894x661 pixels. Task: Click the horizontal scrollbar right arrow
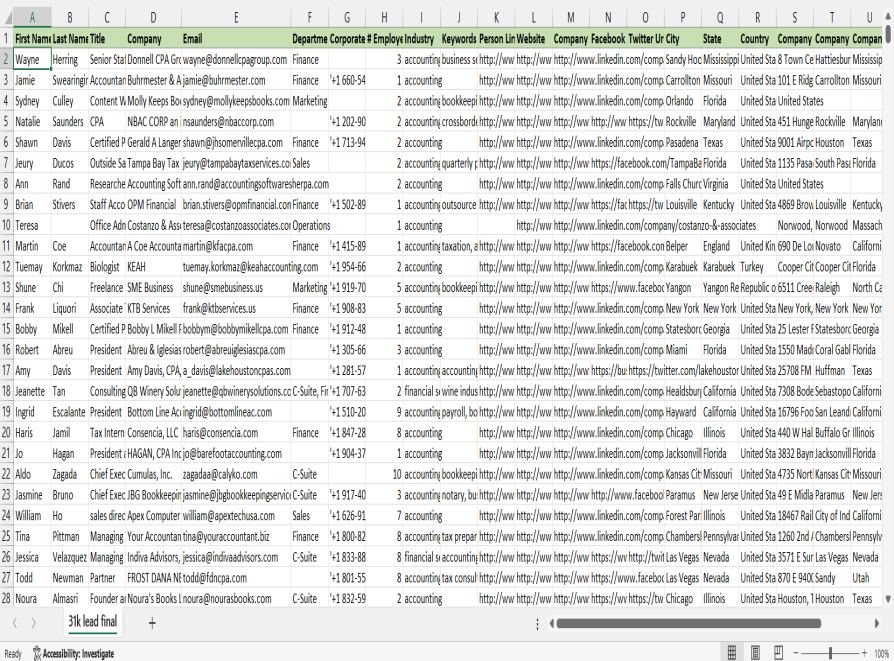pyautogui.click(x=876, y=623)
